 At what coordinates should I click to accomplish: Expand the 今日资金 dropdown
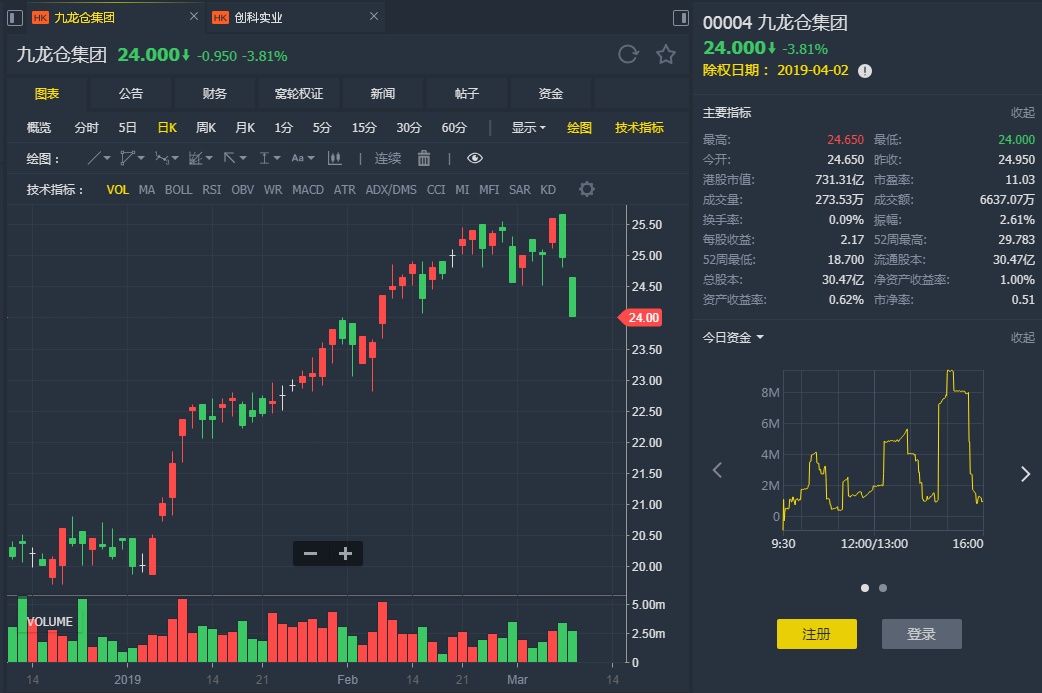pos(734,337)
